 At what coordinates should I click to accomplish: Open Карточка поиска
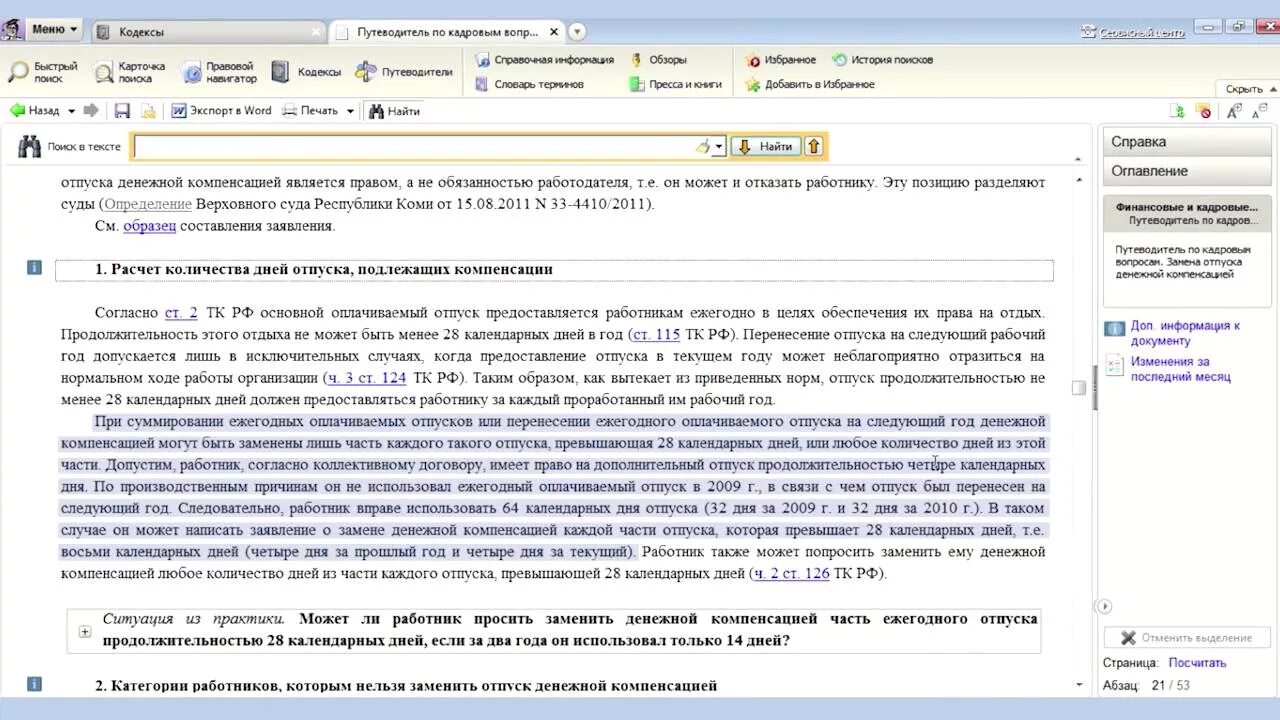tap(130, 72)
